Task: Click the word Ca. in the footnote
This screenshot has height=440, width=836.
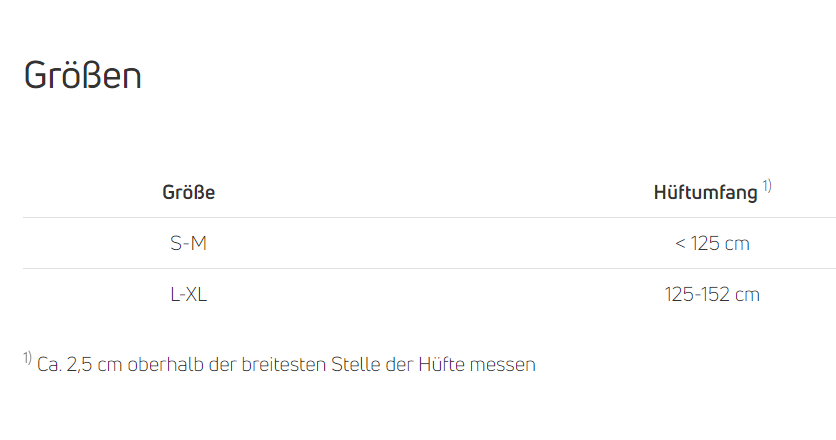Action: pos(49,365)
